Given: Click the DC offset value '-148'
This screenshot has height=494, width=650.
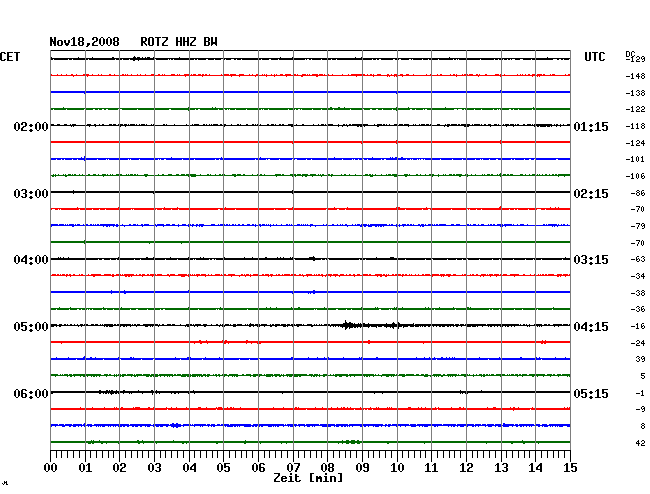Looking at the screenshot, I should pos(635,76).
